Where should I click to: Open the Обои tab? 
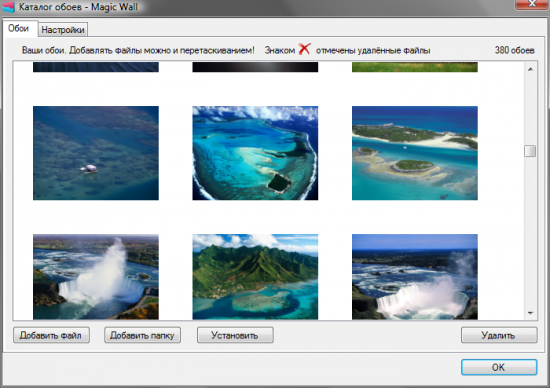point(19,28)
